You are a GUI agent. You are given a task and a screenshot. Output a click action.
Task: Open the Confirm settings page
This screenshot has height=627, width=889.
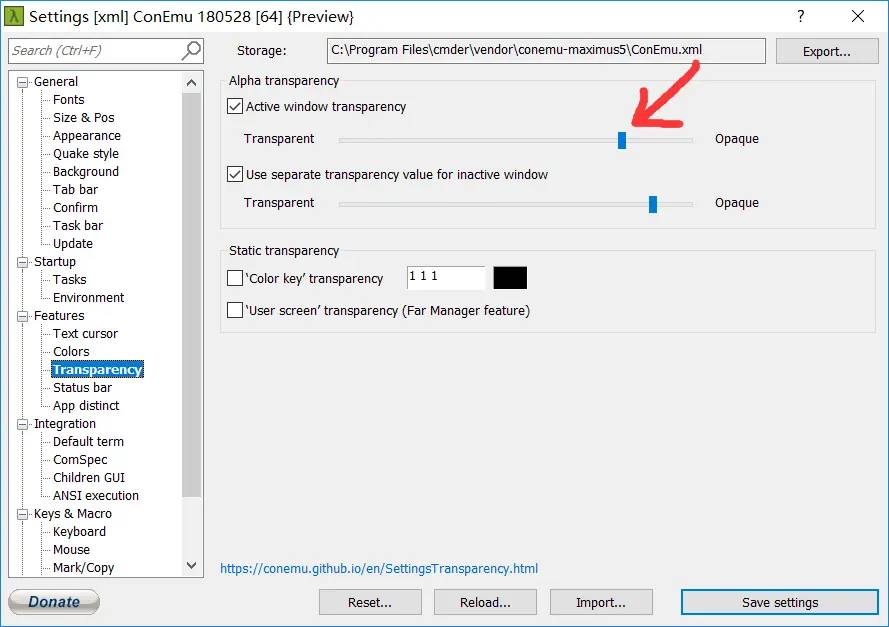75,208
